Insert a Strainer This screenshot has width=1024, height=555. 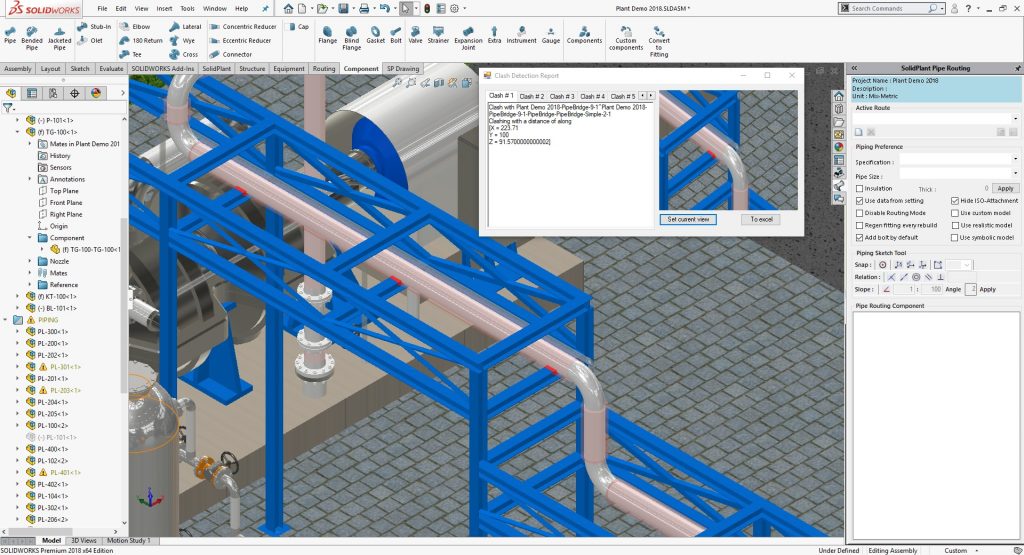(438, 35)
